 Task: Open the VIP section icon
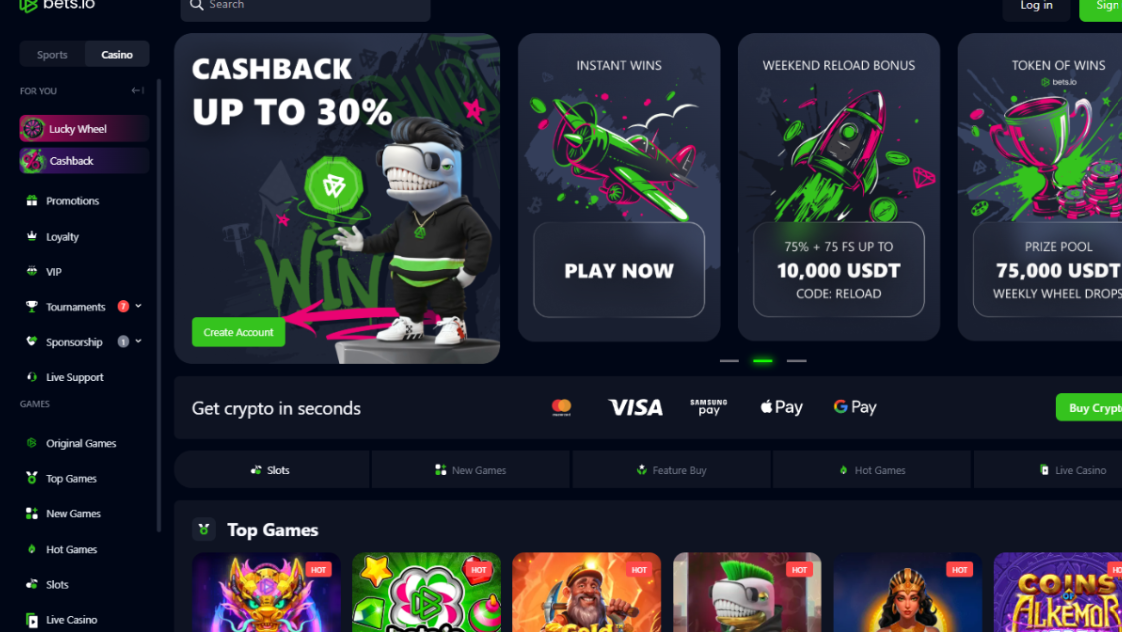(31, 271)
